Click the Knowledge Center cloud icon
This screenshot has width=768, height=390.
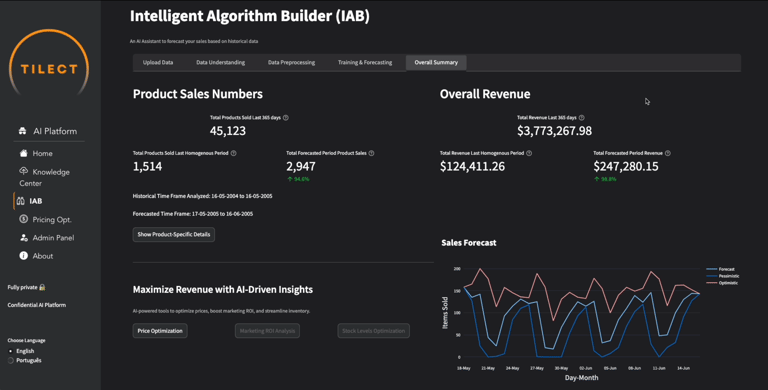(x=24, y=171)
